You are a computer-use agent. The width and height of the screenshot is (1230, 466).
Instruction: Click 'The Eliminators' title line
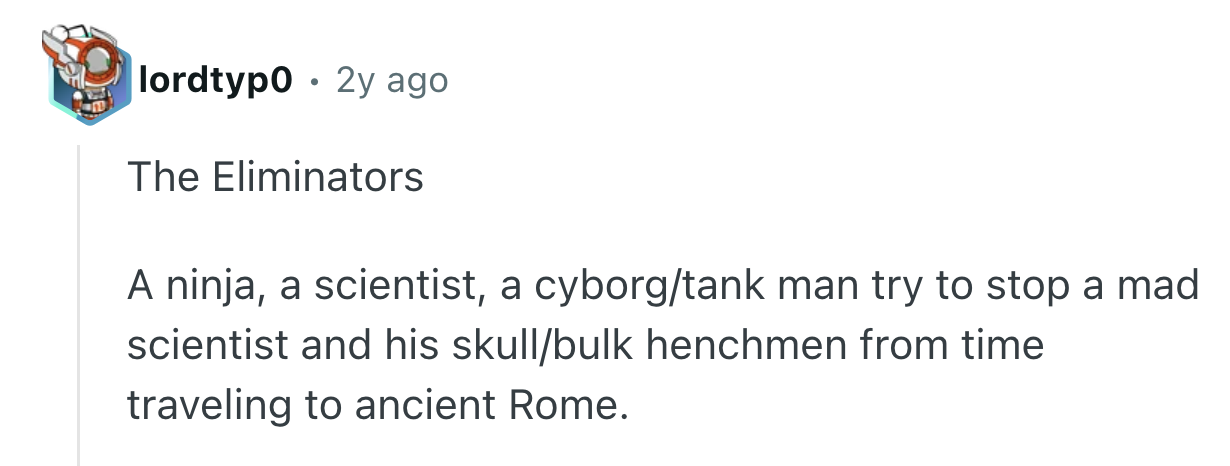(x=275, y=178)
